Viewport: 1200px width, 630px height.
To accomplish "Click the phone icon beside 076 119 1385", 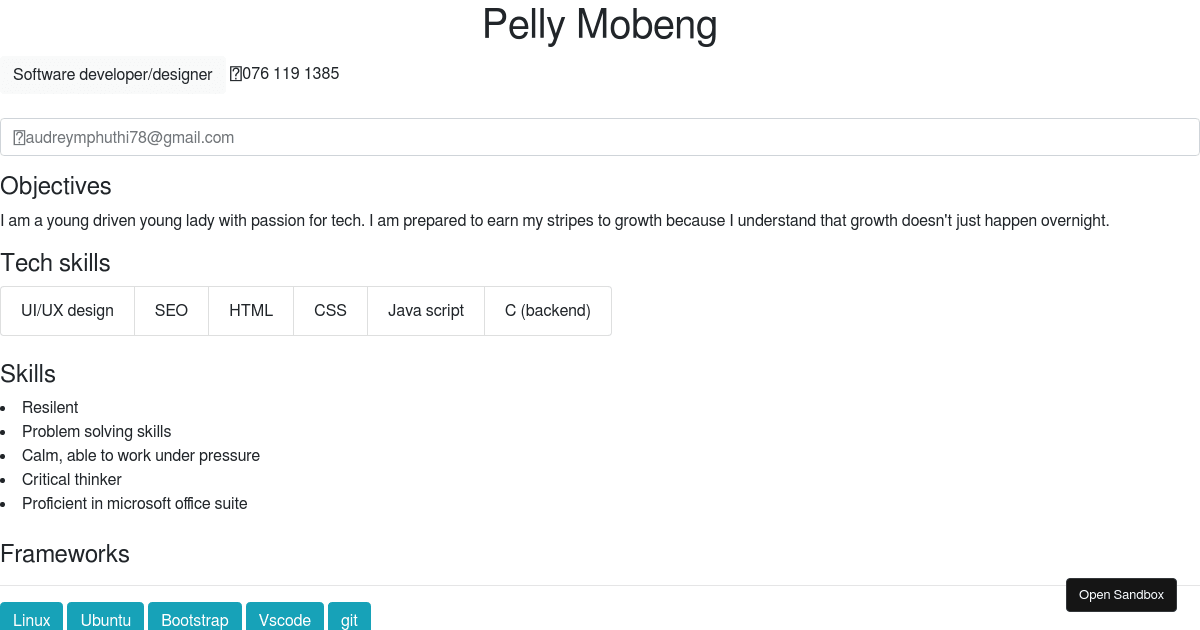I will pos(235,73).
